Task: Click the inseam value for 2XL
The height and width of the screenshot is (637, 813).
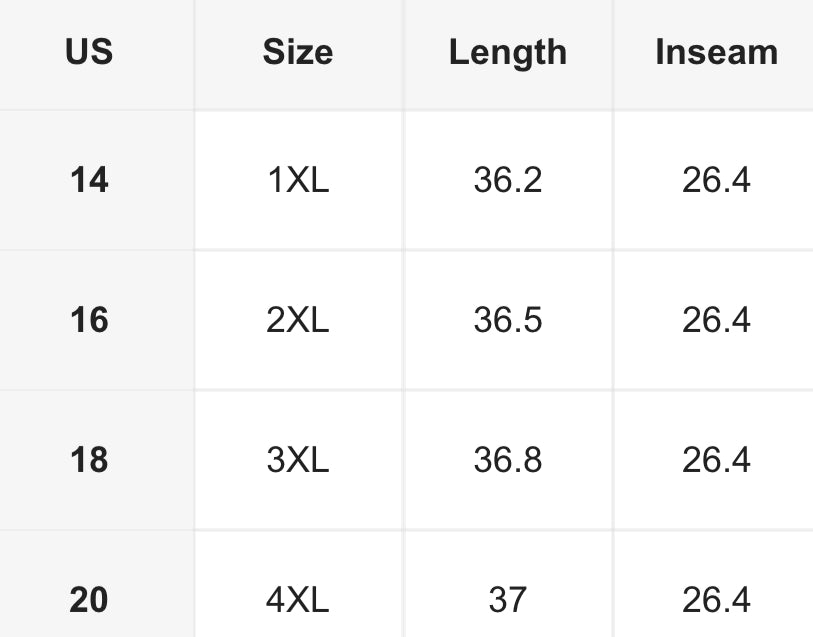Action: pyautogui.click(x=716, y=320)
